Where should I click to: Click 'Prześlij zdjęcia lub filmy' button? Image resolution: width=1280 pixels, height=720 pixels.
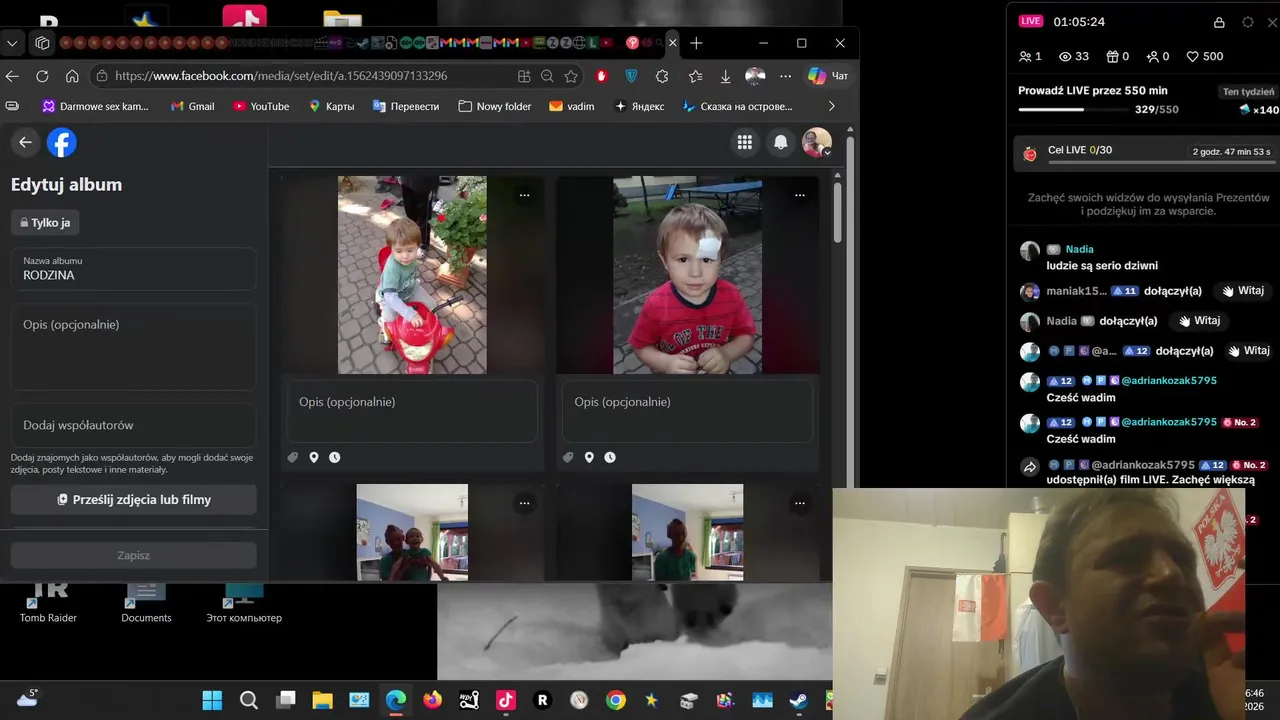click(134, 499)
